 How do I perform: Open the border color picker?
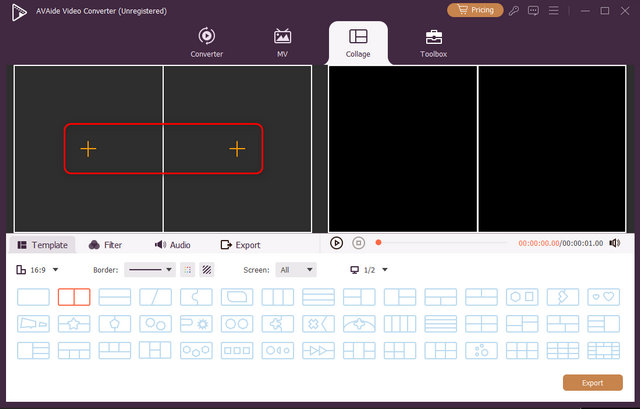187,270
